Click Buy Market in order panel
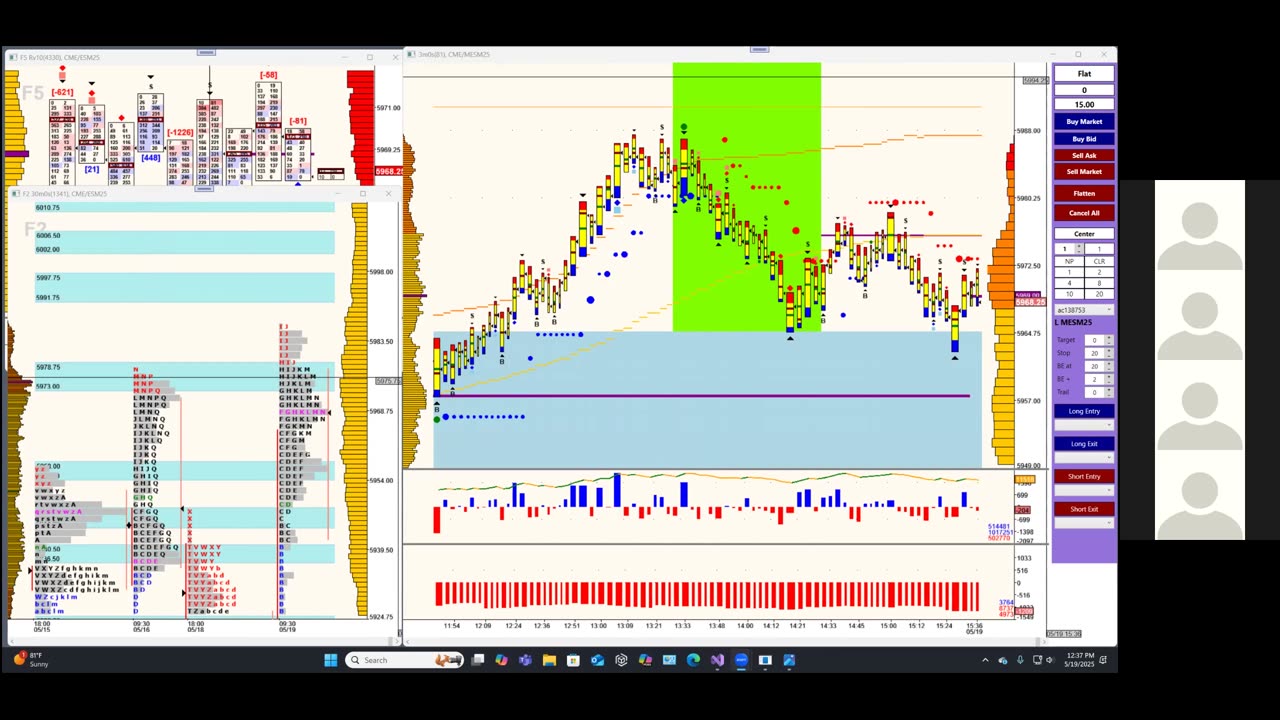Screen dimensions: 1280x720 (x=1084, y=122)
